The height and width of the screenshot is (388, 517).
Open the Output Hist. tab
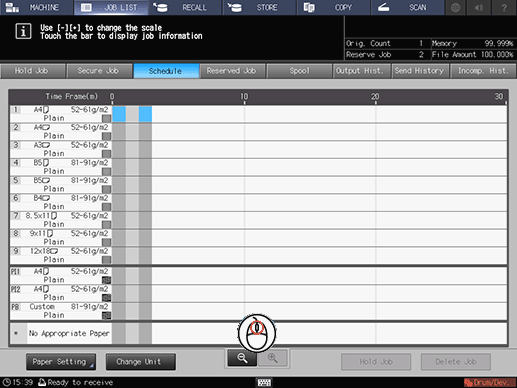[x=361, y=71]
